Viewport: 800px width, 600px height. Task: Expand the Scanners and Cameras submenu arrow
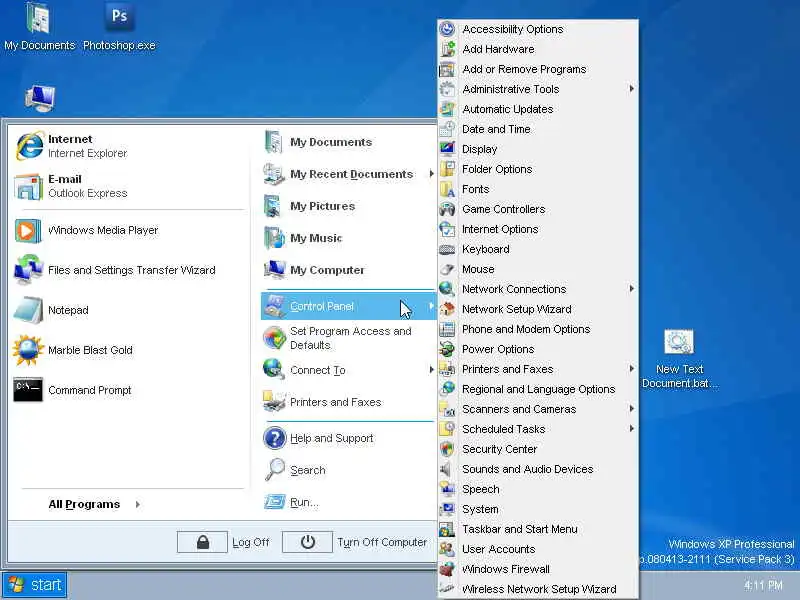pyautogui.click(x=632, y=409)
